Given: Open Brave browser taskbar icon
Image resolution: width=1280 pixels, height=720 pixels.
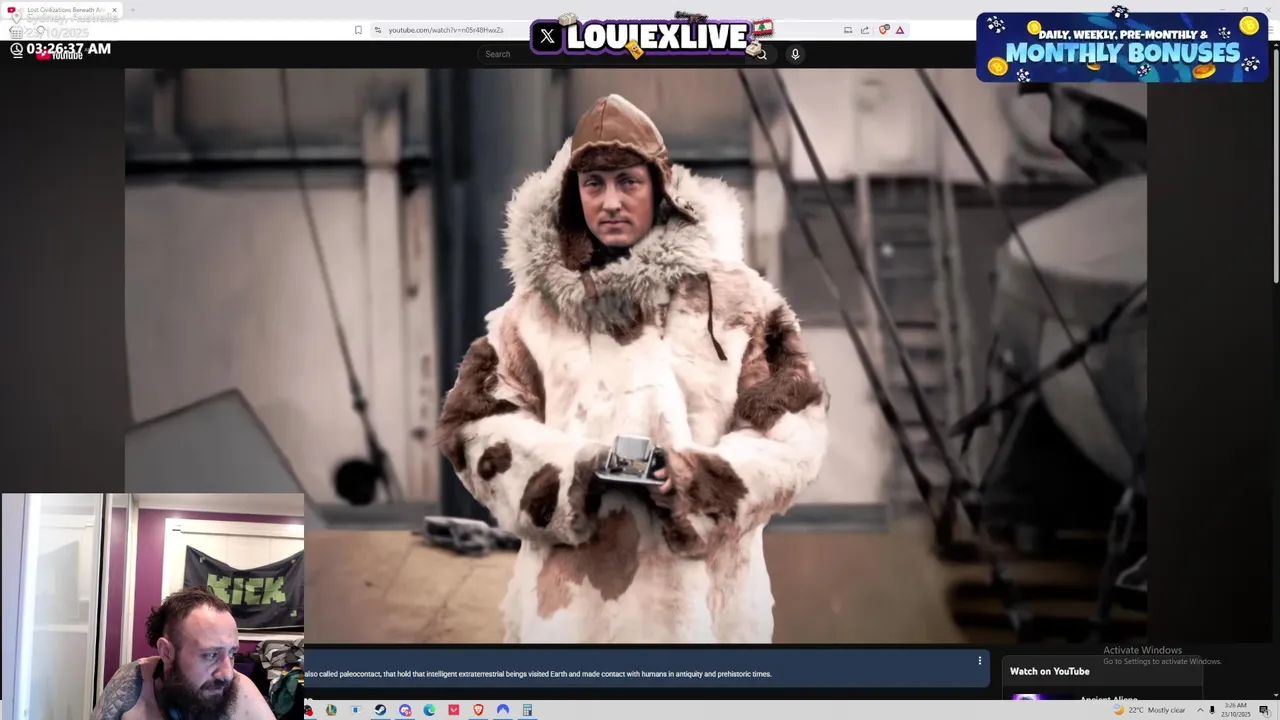Looking at the screenshot, I should (x=478, y=710).
